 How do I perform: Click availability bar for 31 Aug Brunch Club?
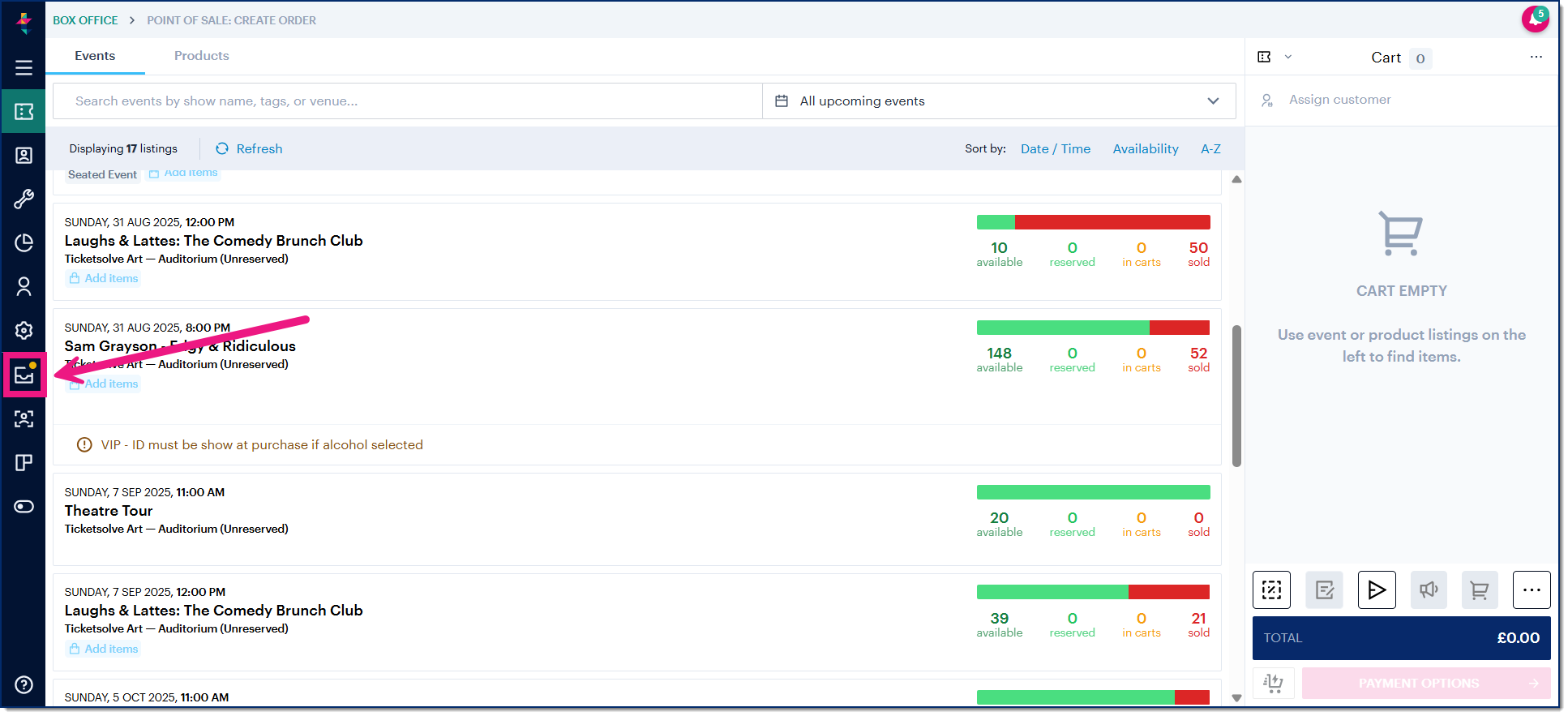point(1093,222)
